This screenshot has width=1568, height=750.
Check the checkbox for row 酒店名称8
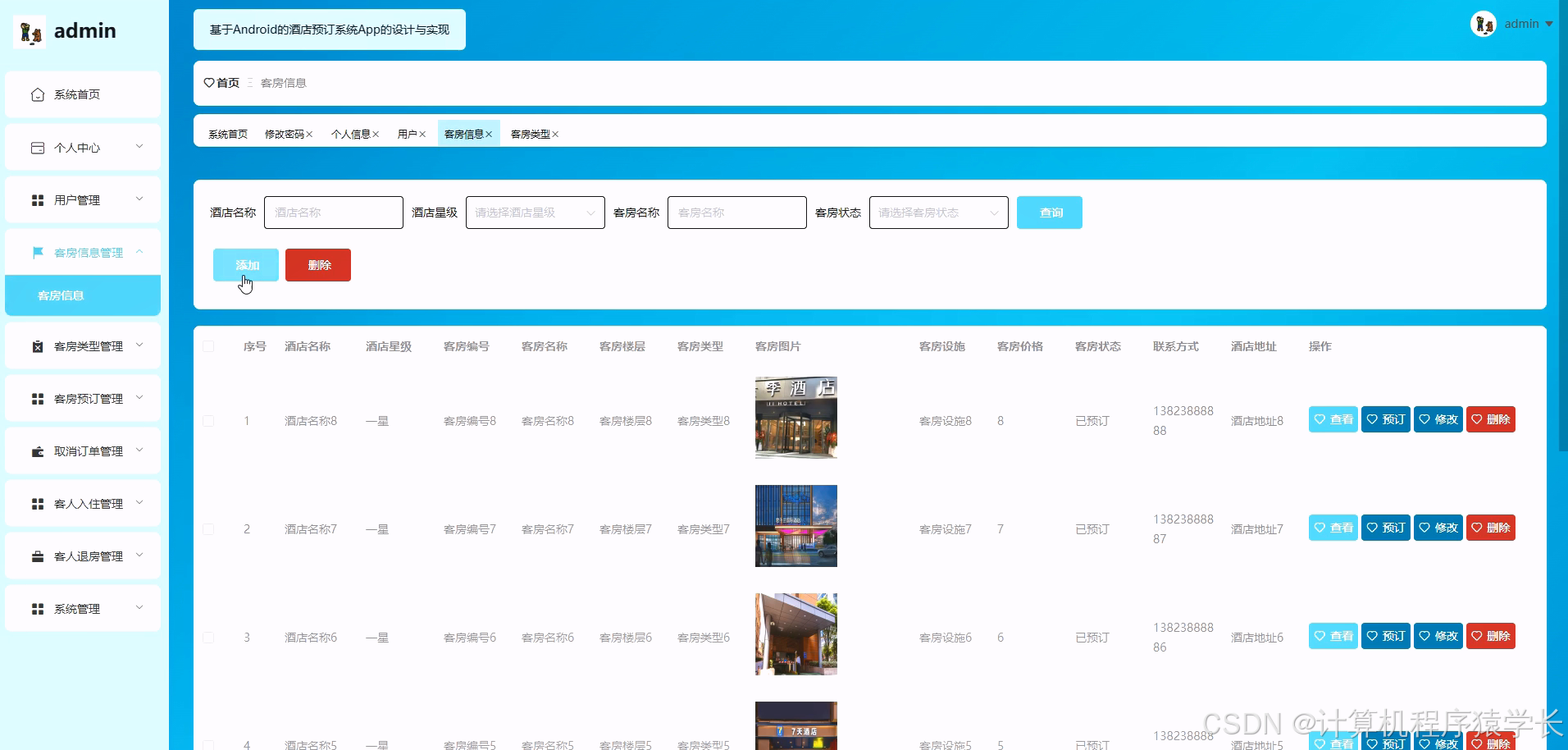(x=208, y=421)
